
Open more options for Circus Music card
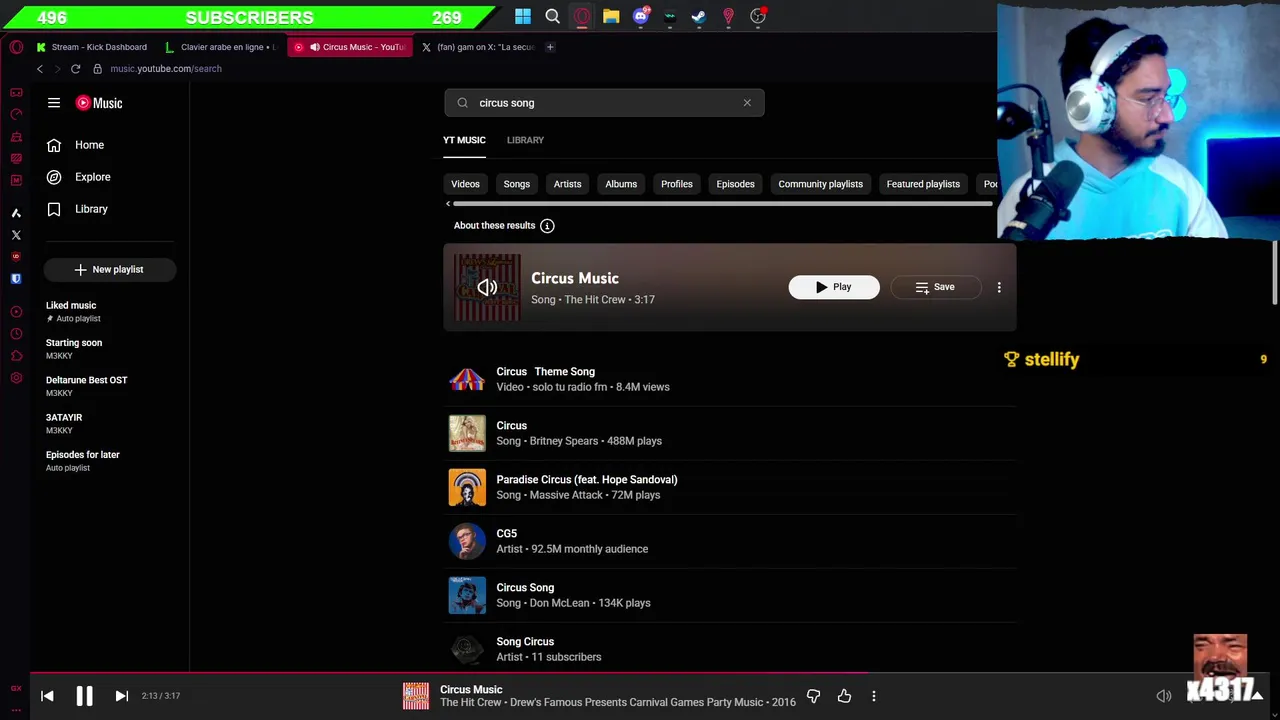(x=999, y=287)
